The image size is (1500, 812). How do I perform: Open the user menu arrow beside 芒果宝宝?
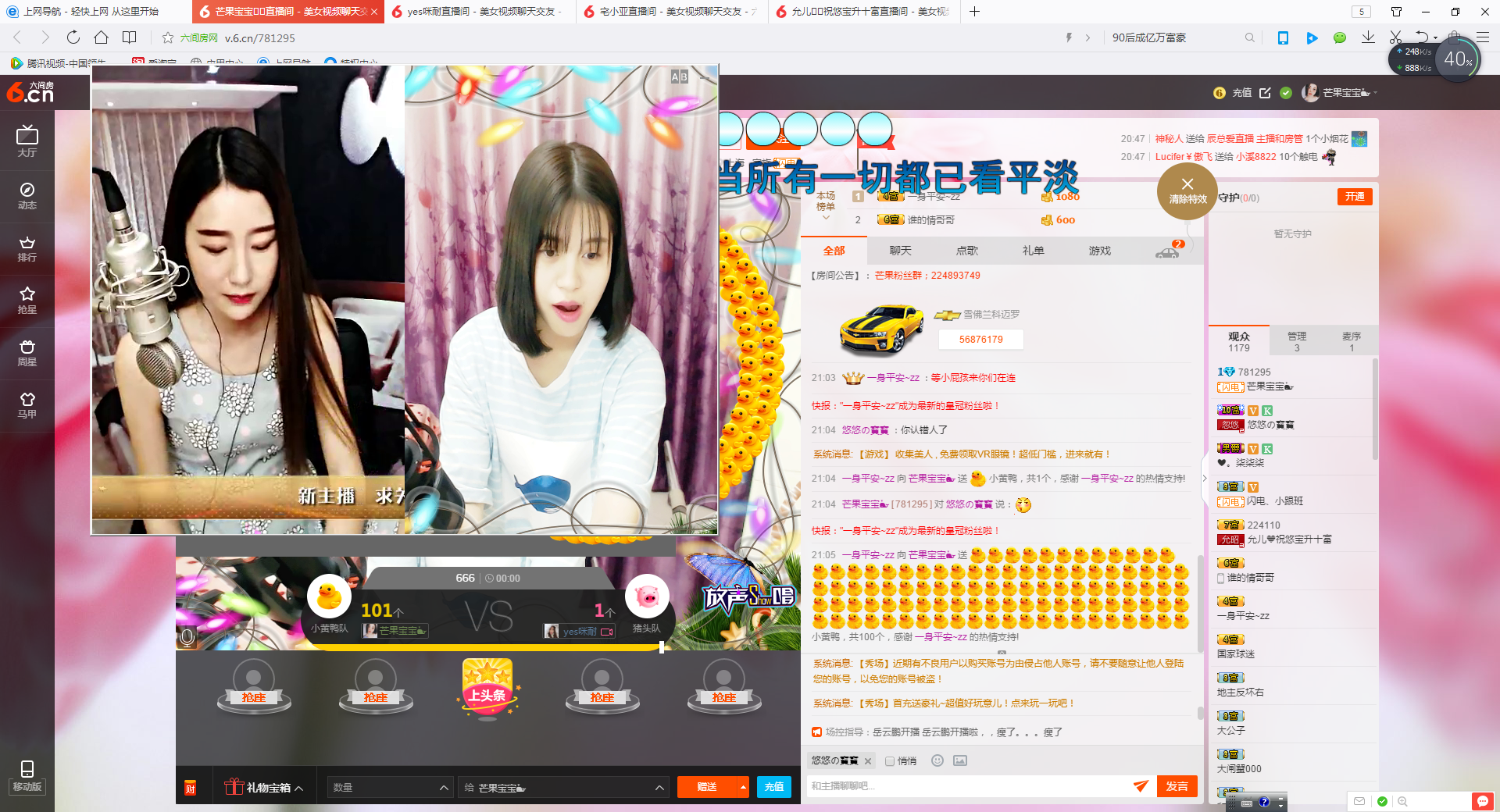1375,93
